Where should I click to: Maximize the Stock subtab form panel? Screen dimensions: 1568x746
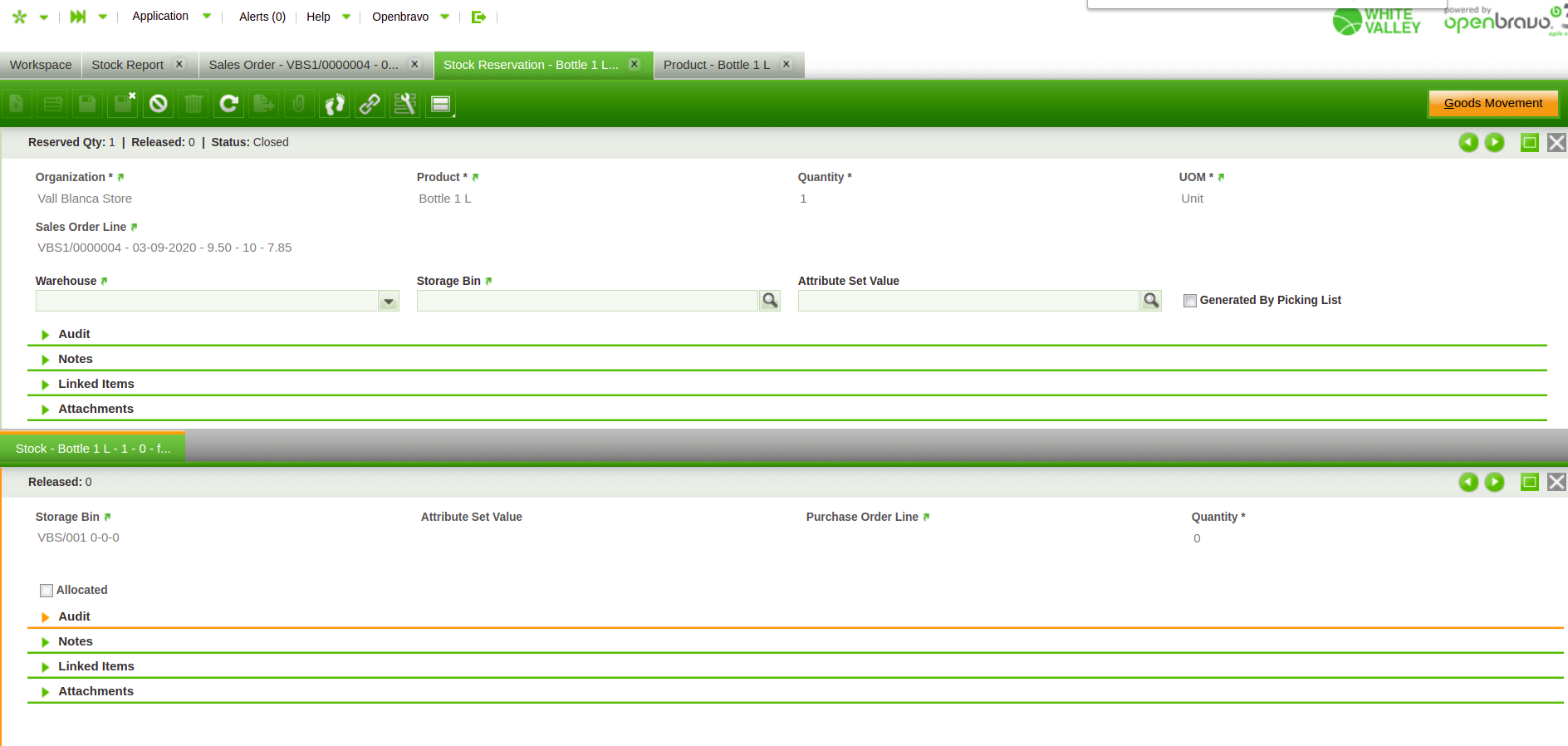point(1530,483)
